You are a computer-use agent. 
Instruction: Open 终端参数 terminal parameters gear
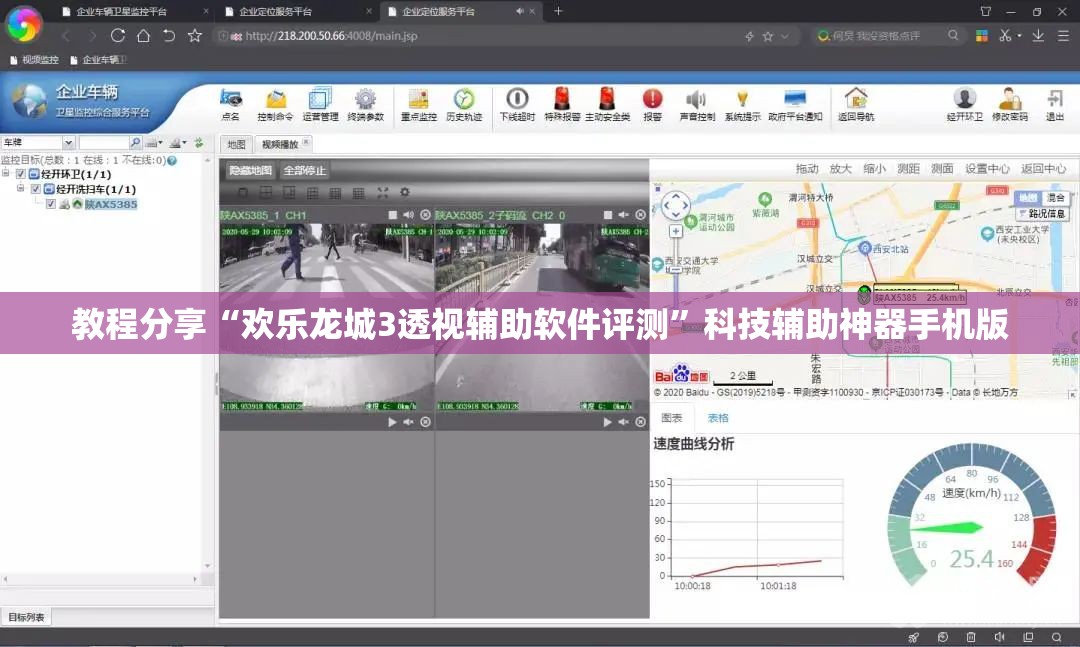[365, 105]
